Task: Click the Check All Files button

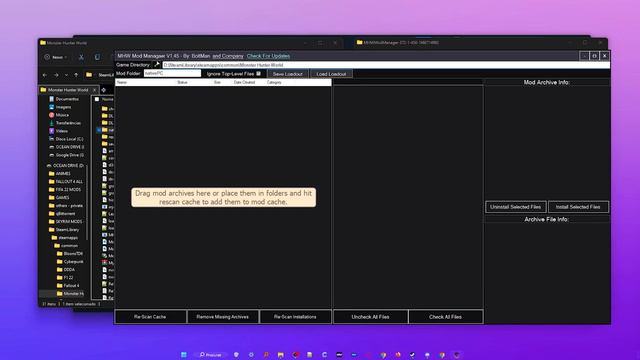Action: pos(445,317)
